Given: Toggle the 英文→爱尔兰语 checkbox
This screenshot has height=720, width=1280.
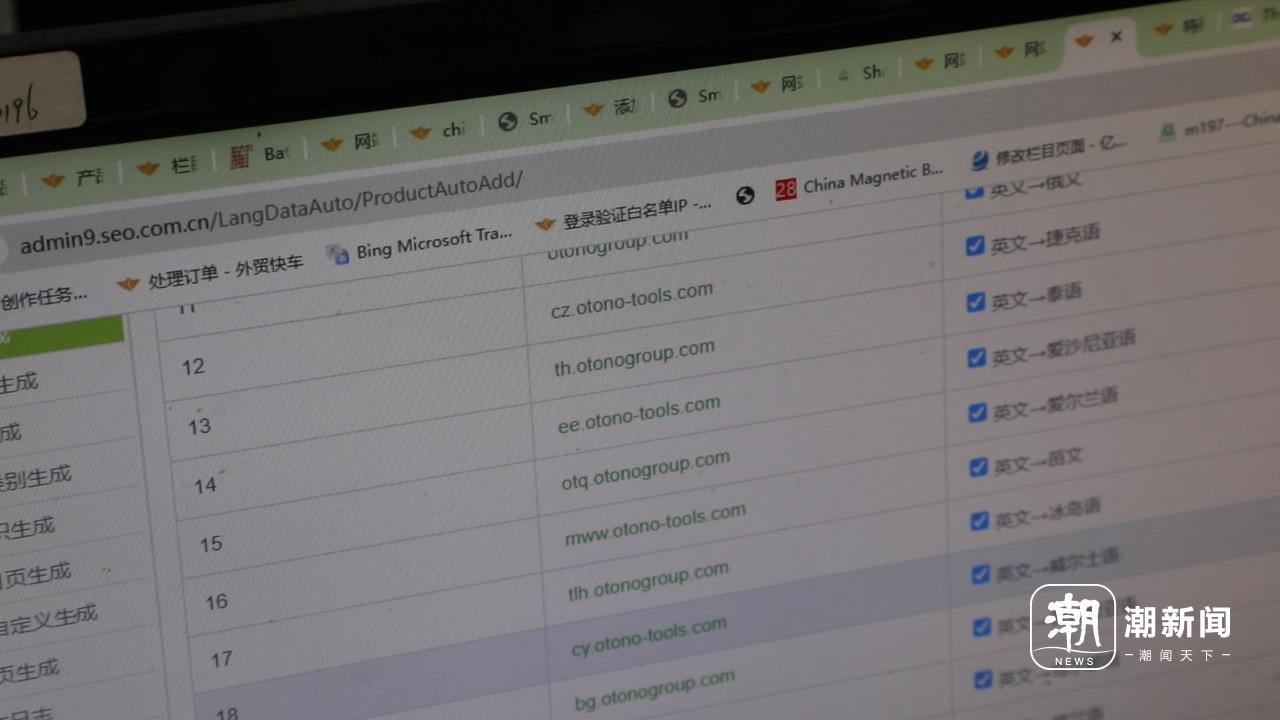Looking at the screenshot, I should [978, 412].
